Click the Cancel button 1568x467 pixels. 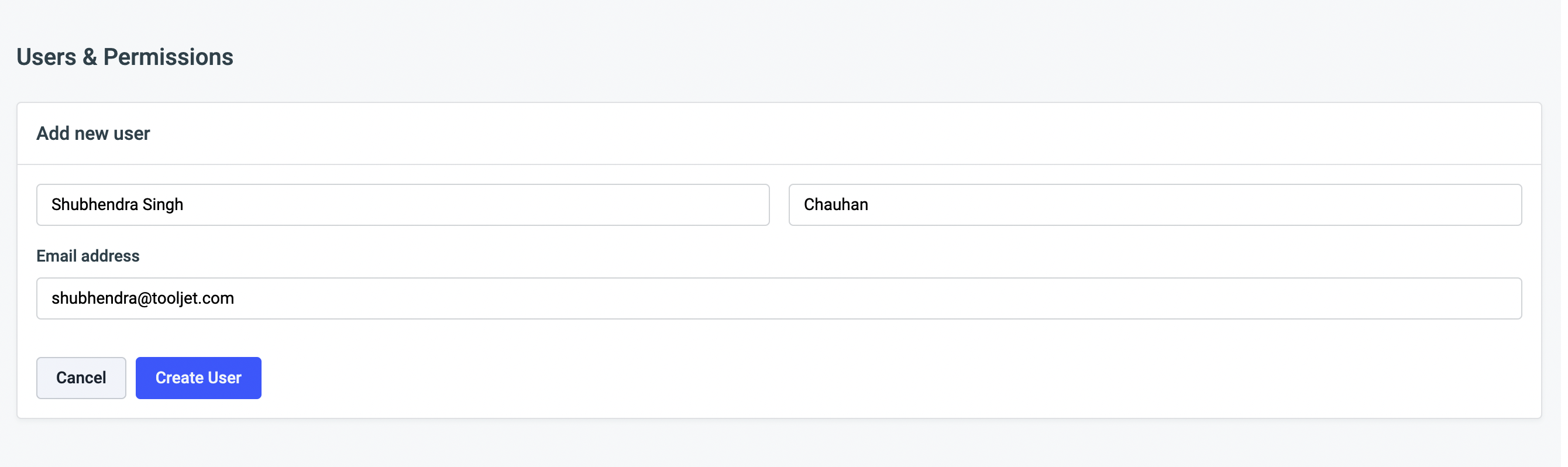[81, 378]
